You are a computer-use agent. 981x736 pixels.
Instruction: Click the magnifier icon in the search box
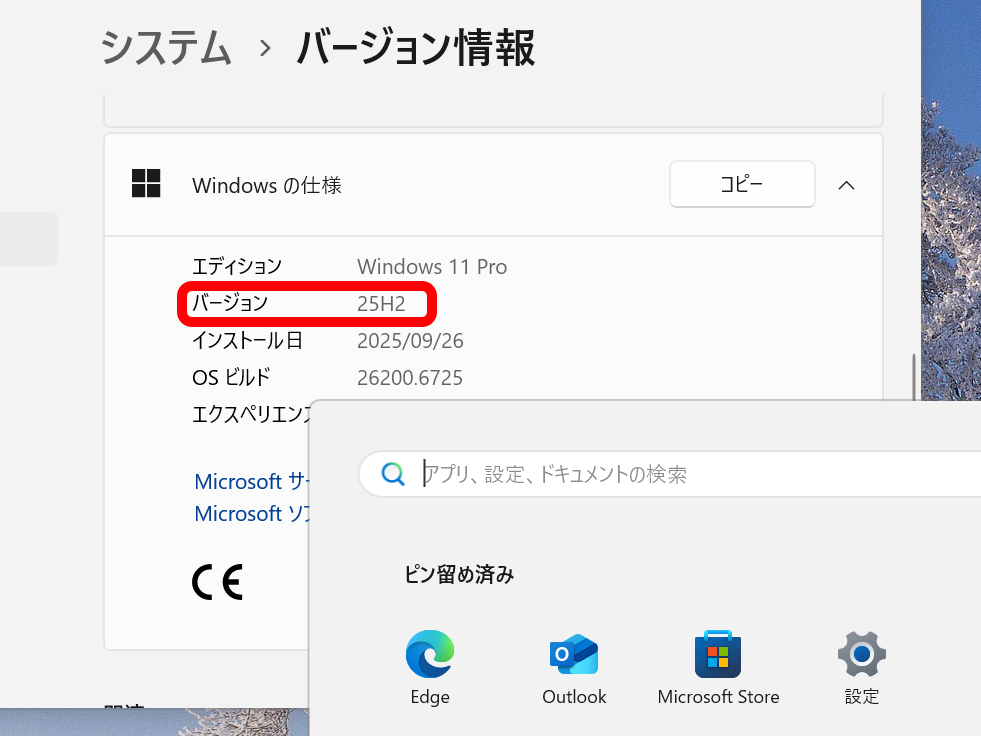click(393, 473)
